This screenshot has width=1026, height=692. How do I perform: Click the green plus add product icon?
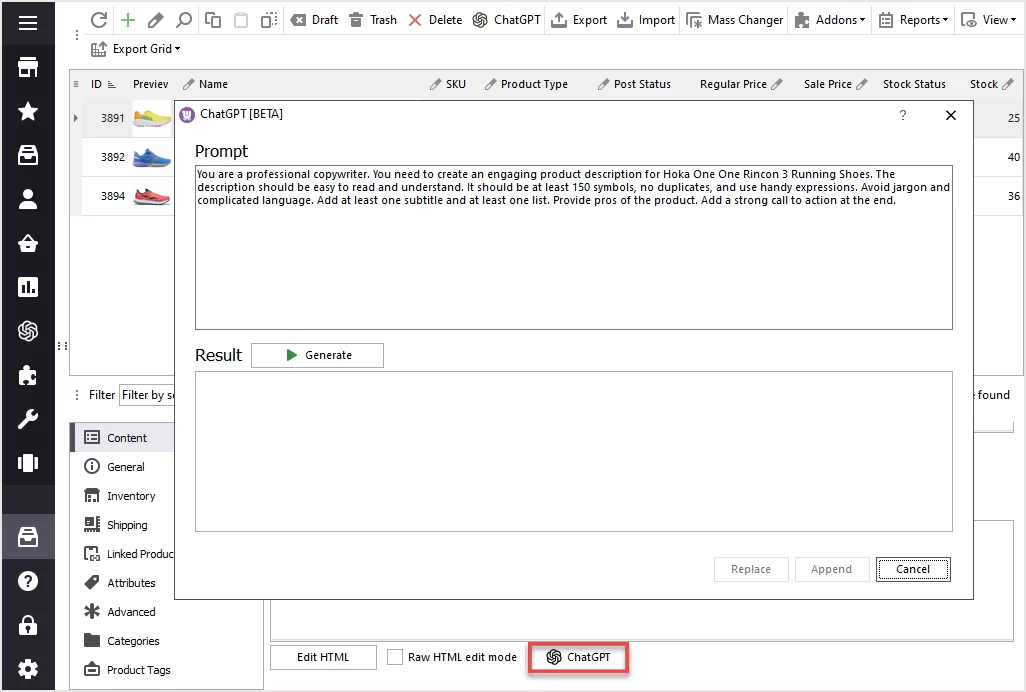pyautogui.click(x=127, y=20)
